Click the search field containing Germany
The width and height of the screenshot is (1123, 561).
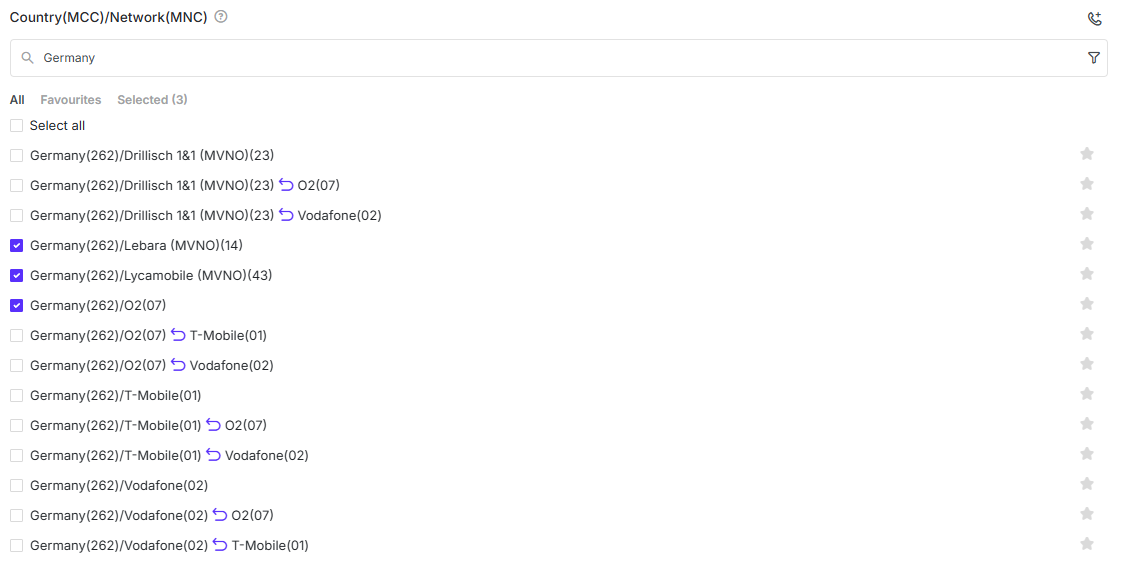point(550,58)
